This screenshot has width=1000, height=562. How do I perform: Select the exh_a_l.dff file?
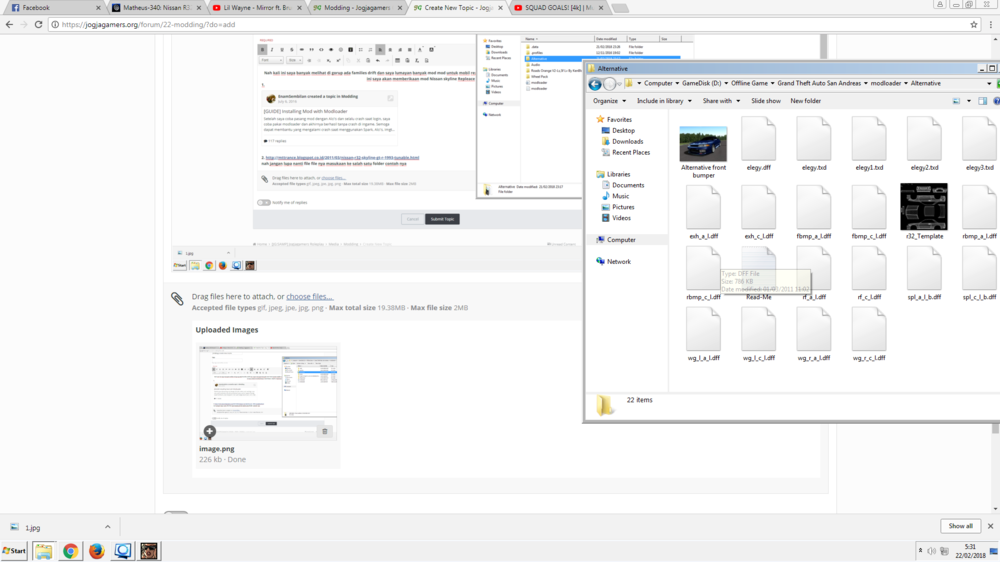703,213
